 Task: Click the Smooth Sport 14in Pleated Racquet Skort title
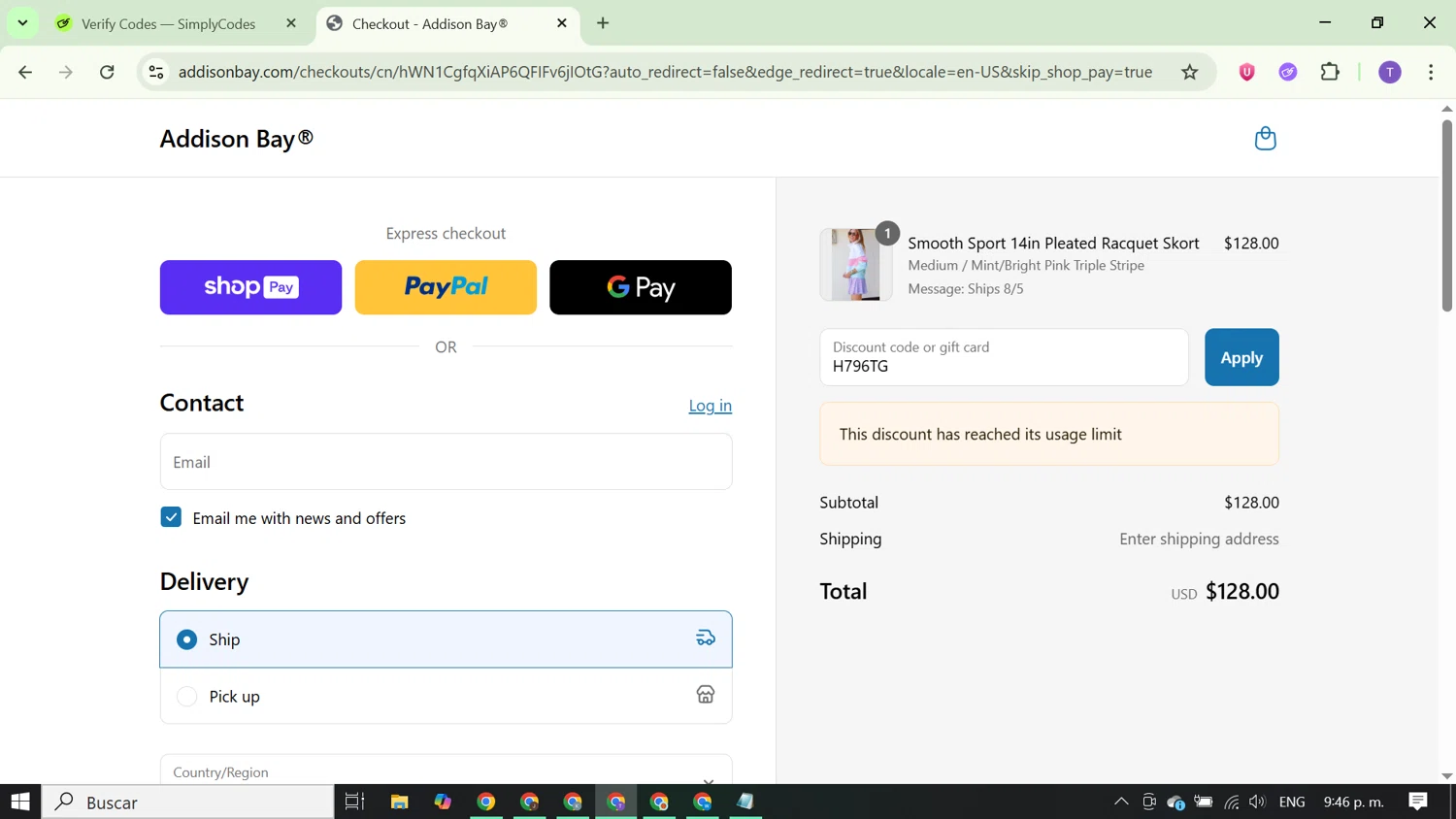pos(1053,244)
